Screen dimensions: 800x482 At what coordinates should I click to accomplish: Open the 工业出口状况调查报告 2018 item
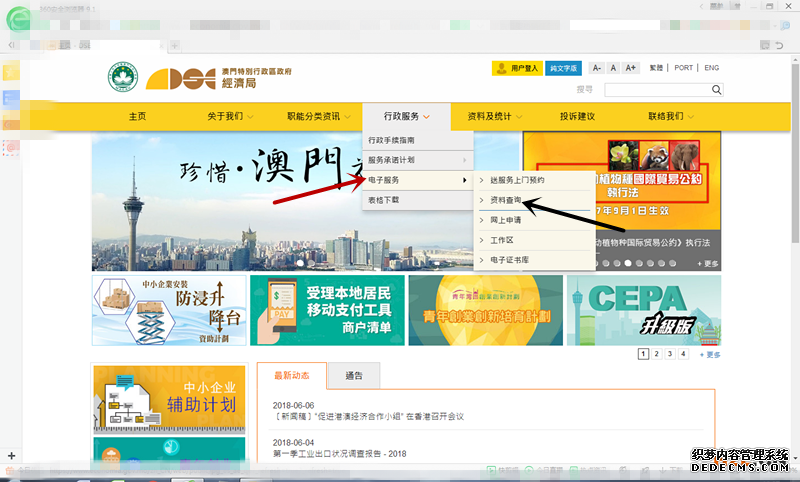click(x=340, y=453)
